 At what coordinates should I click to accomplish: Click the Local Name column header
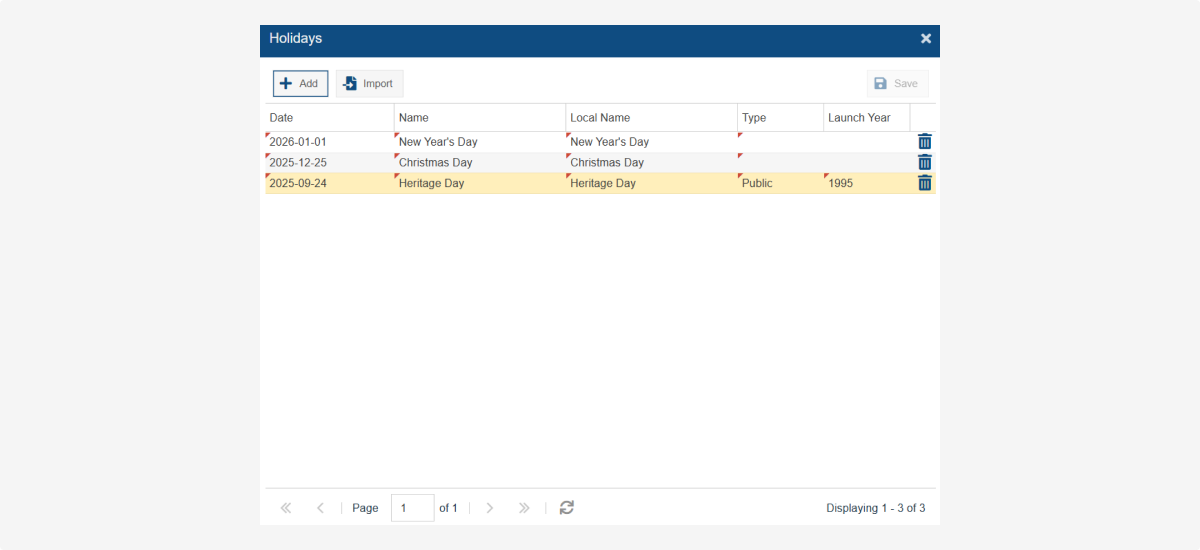click(x=650, y=118)
